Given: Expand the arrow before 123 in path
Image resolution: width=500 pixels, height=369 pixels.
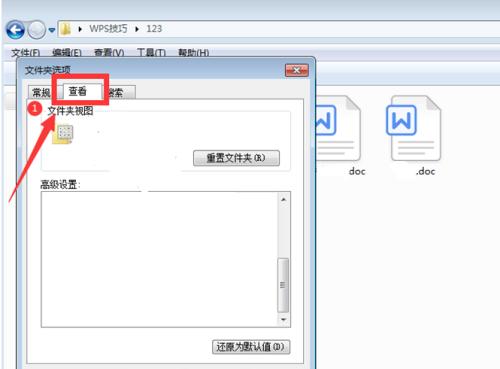Looking at the screenshot, I should [137, 29].
